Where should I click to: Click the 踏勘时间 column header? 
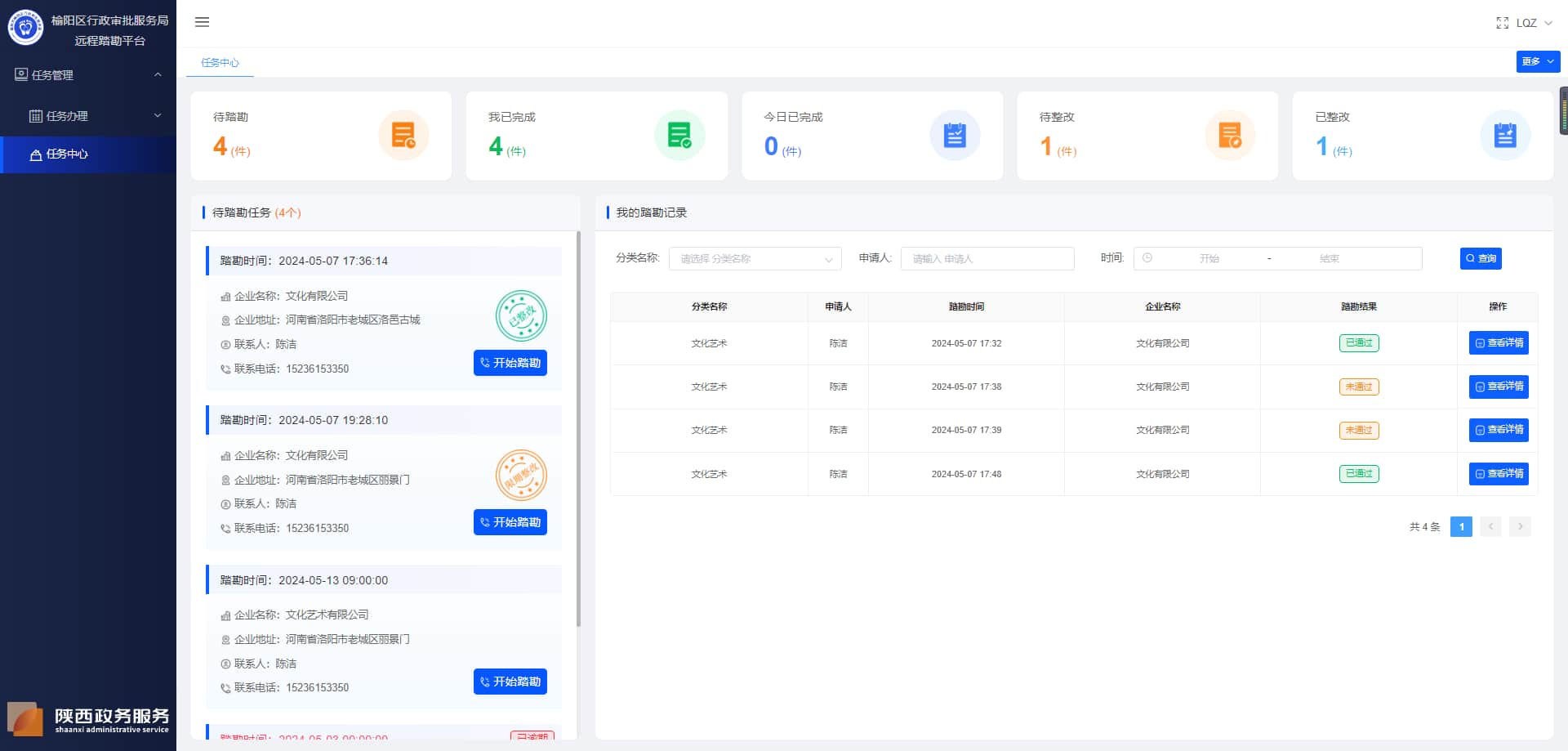(x=966, y=307)
